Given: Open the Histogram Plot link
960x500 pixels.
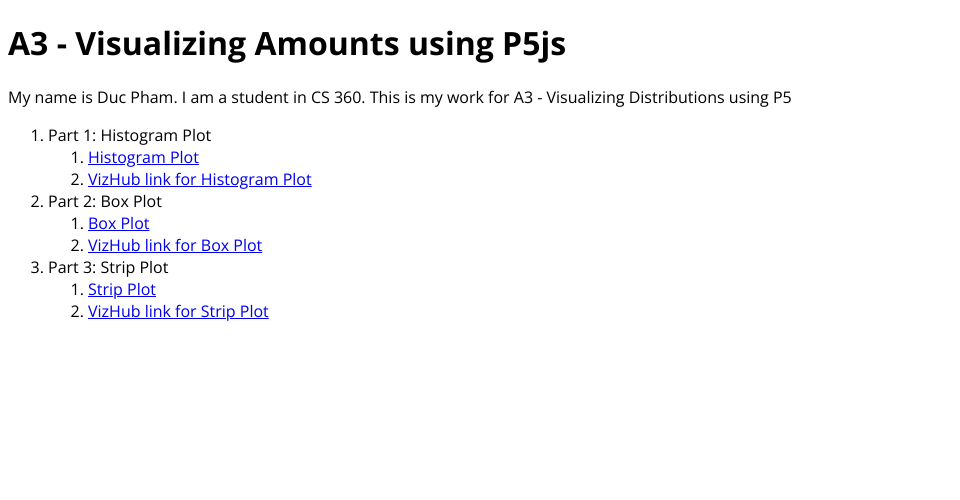Looking at the screenshot, I should [x=143, y=158].
